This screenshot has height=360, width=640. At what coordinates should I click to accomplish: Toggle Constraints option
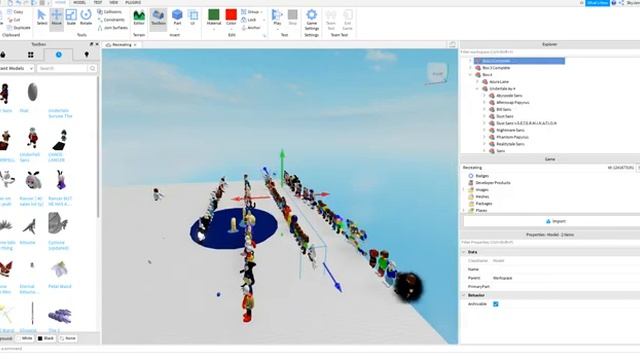tap(111, 20)
